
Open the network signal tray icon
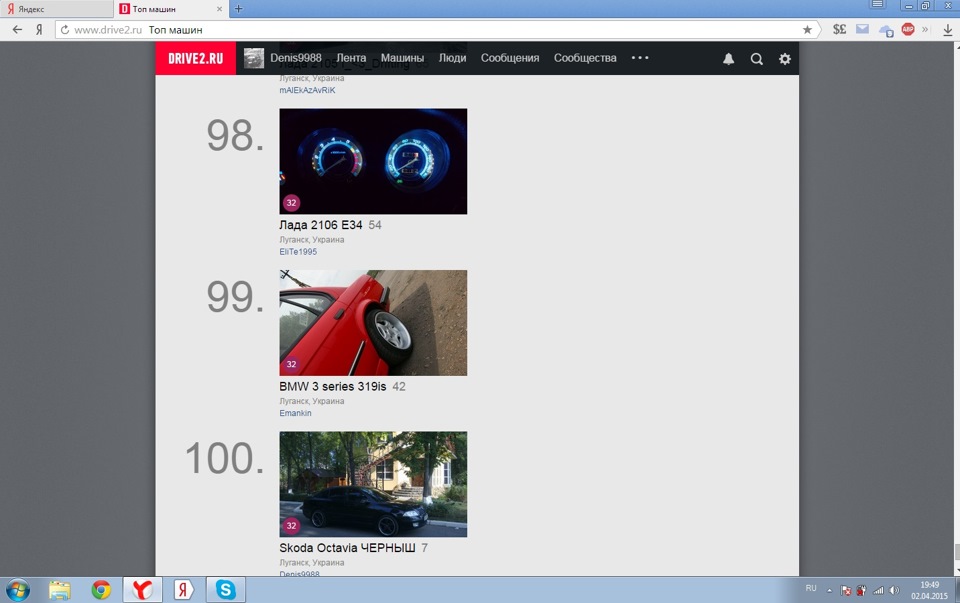pyautogui.click(x=878, y=591)
